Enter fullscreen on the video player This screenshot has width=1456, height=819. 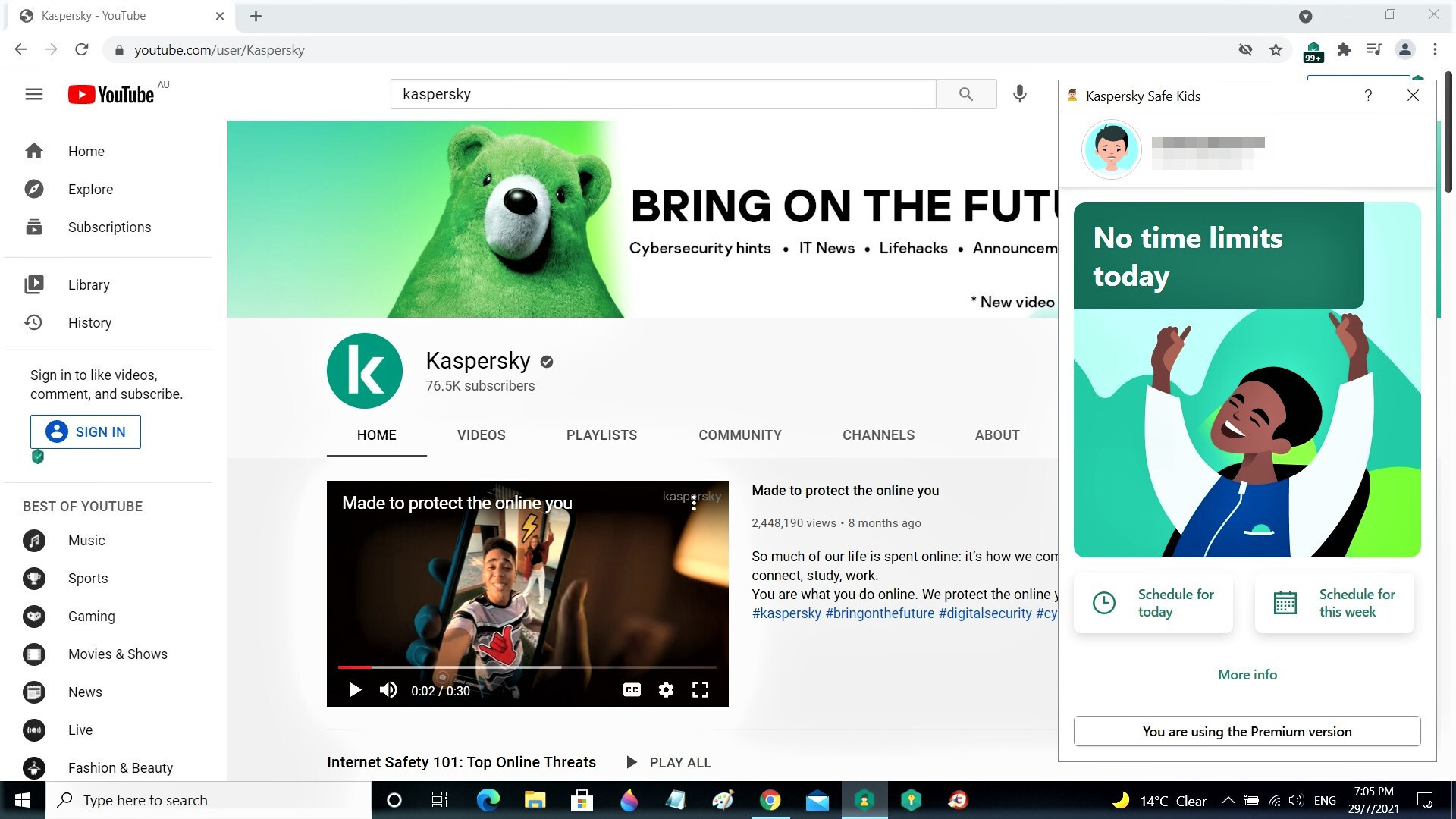coord(700,690)
